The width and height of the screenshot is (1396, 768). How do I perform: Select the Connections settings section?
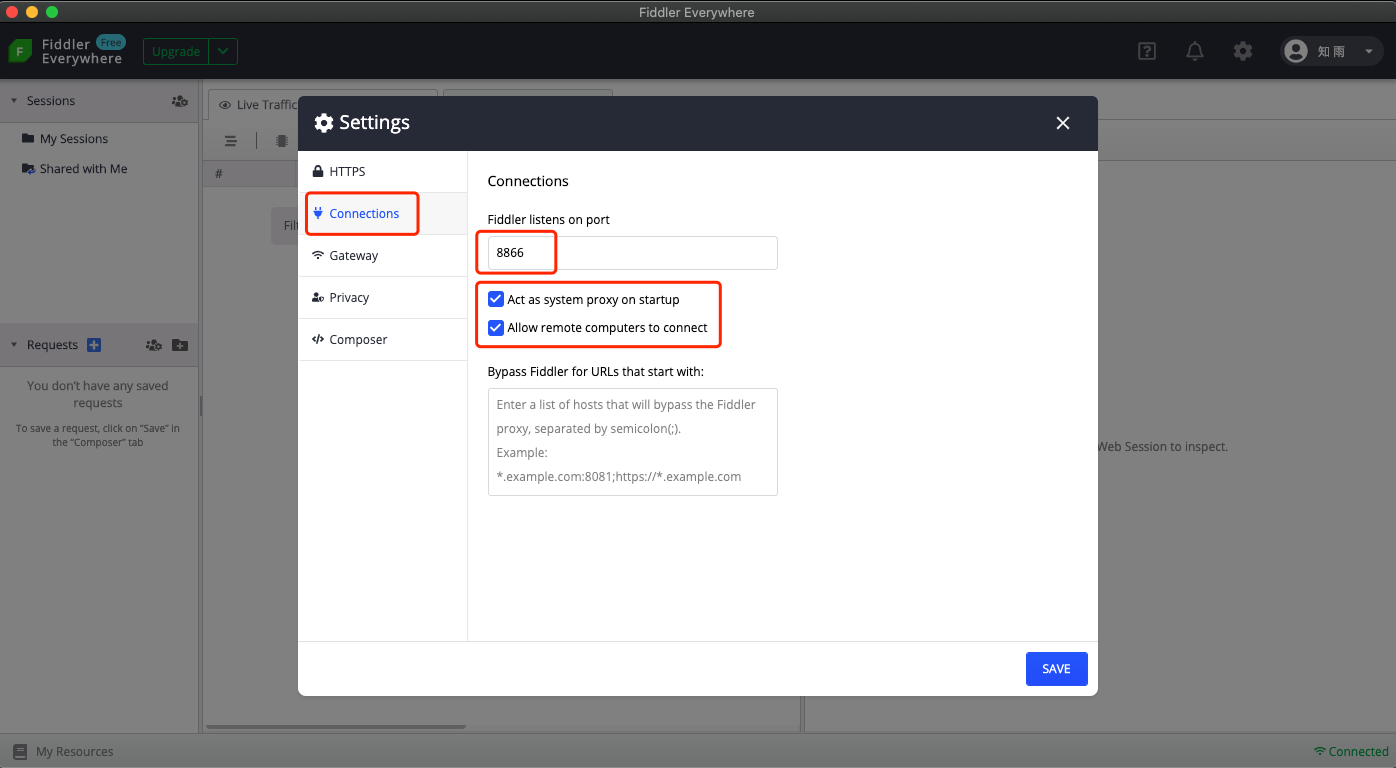point(383,214)
